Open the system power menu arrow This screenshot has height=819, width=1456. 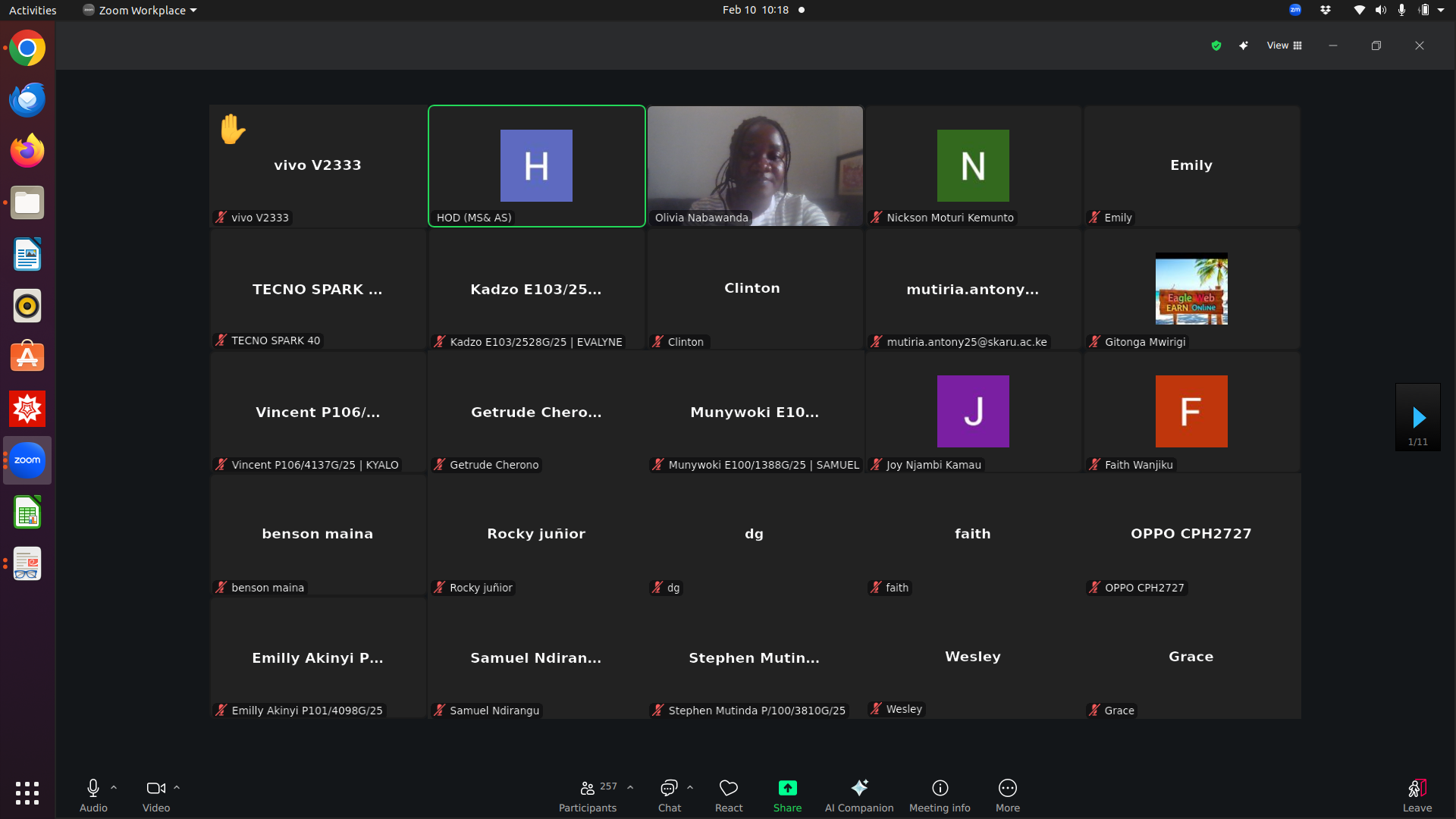tap(1441, 10)
